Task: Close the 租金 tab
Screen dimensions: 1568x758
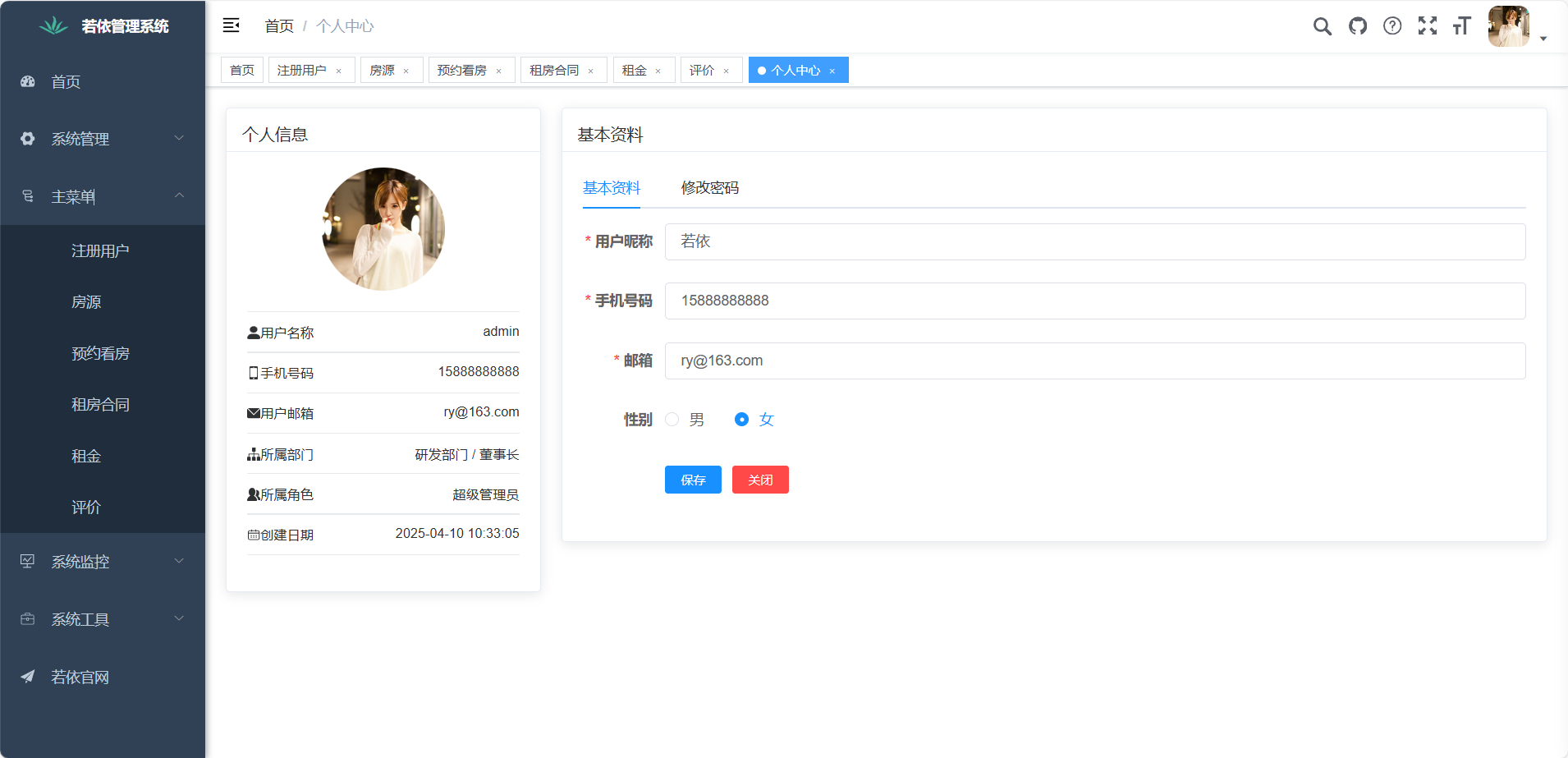Action: pos(658,71)
